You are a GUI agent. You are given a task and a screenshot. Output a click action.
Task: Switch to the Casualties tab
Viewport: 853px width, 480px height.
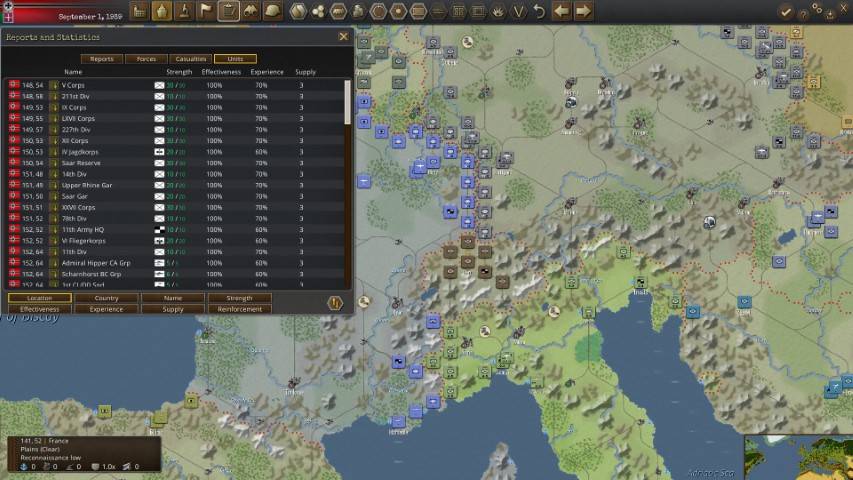coord(190,59)
